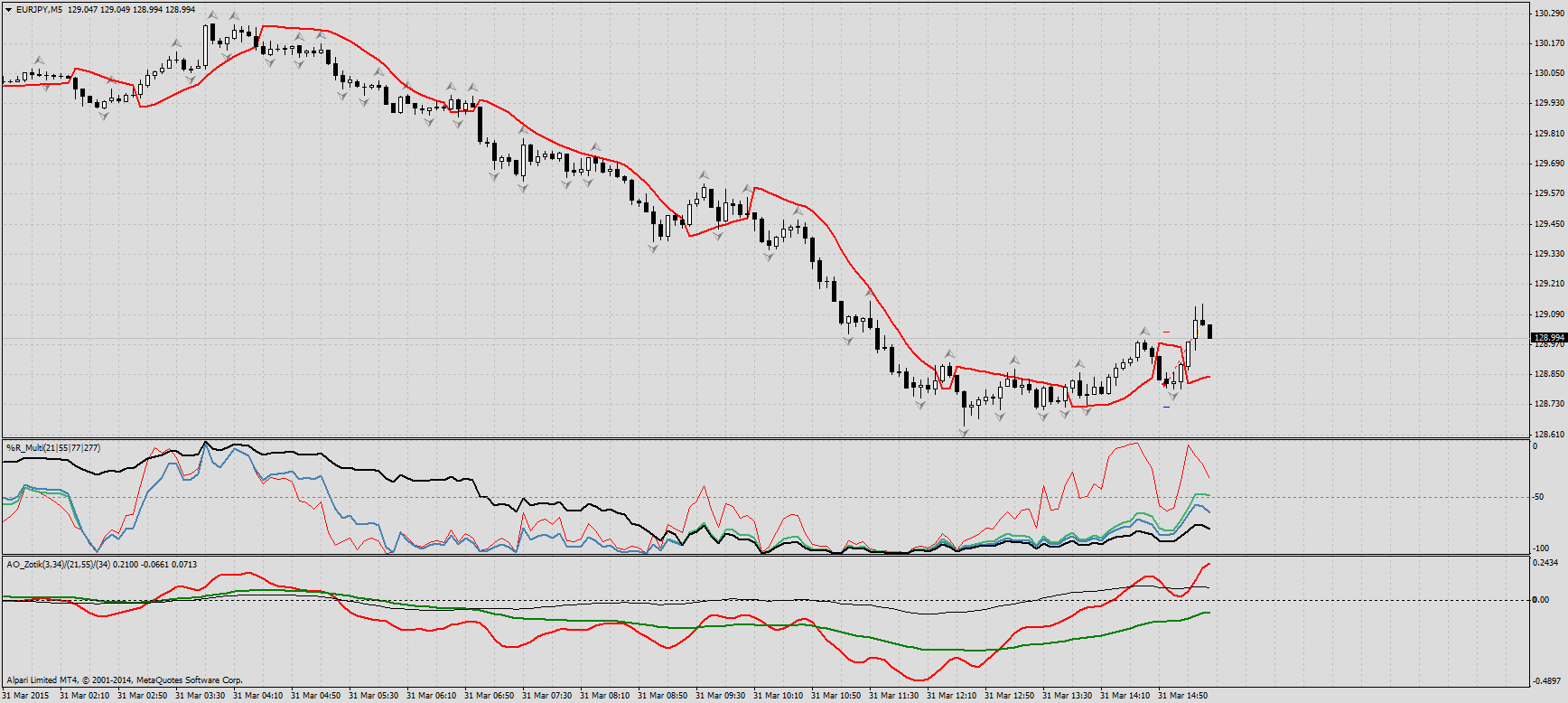Image resolution: width=1568 pixels, height=703 pixels.
Task: Click the 129.930 price scale label
Action: tap(1549, 103)
